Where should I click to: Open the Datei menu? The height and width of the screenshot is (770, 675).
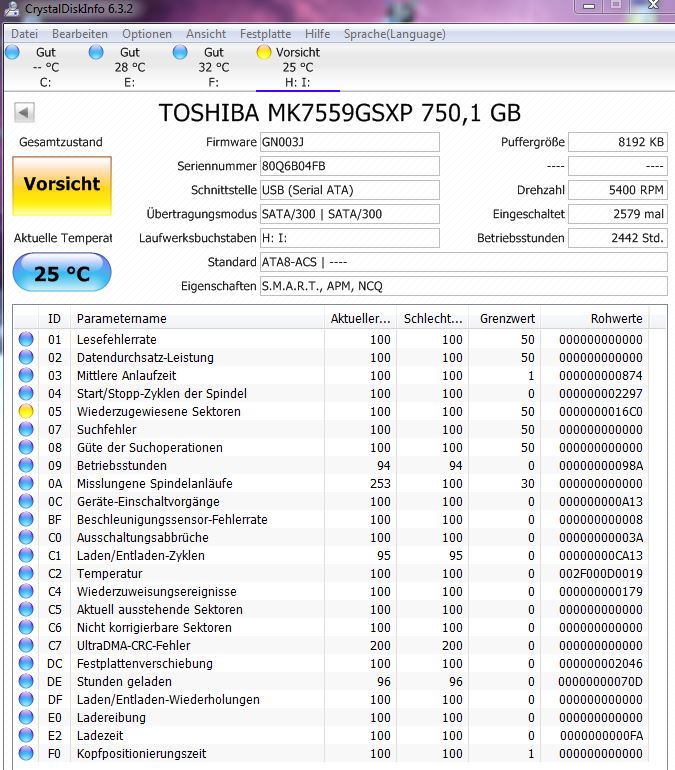(x=24, y=34)
